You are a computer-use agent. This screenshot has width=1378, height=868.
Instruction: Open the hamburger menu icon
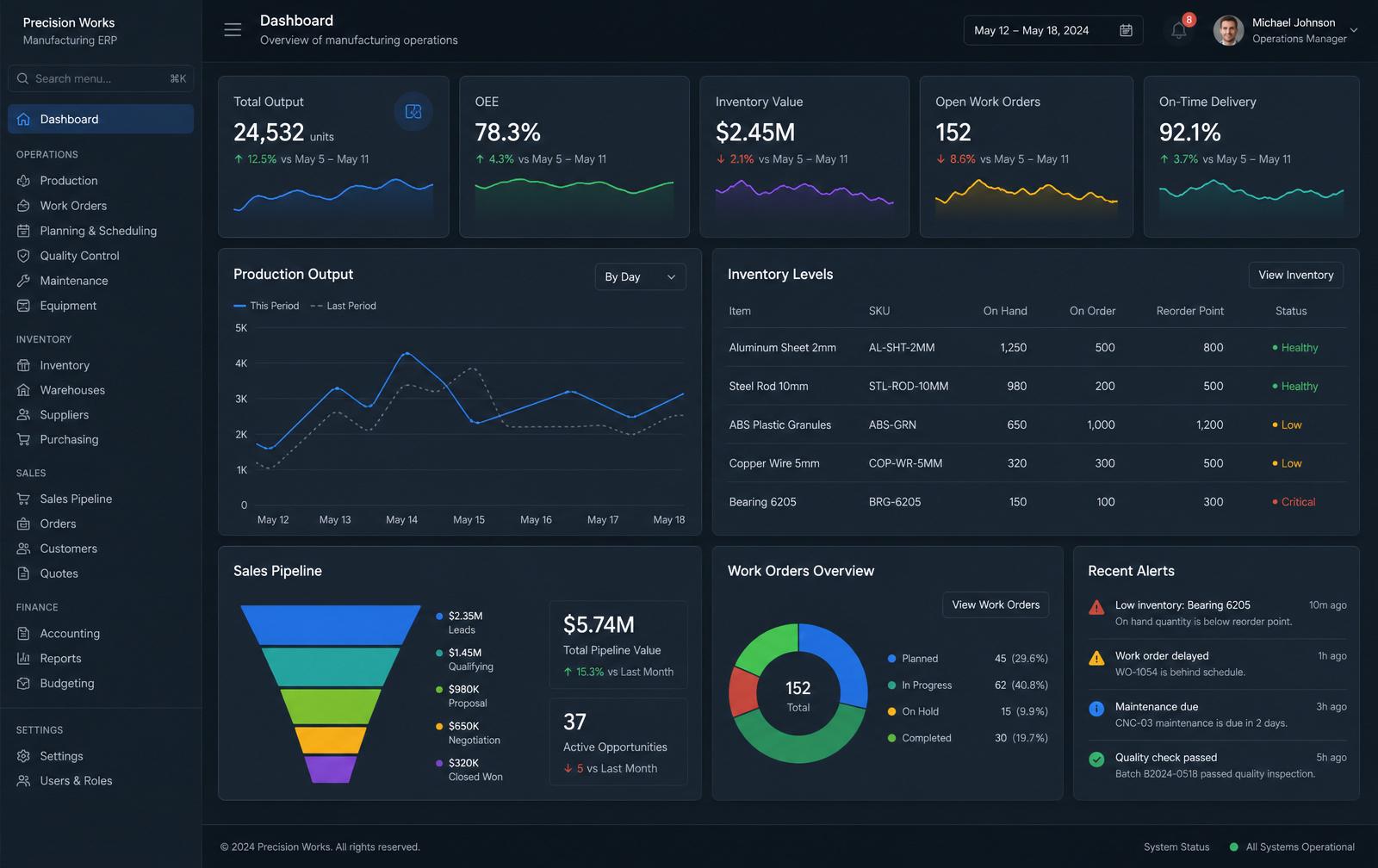point(233,30)
